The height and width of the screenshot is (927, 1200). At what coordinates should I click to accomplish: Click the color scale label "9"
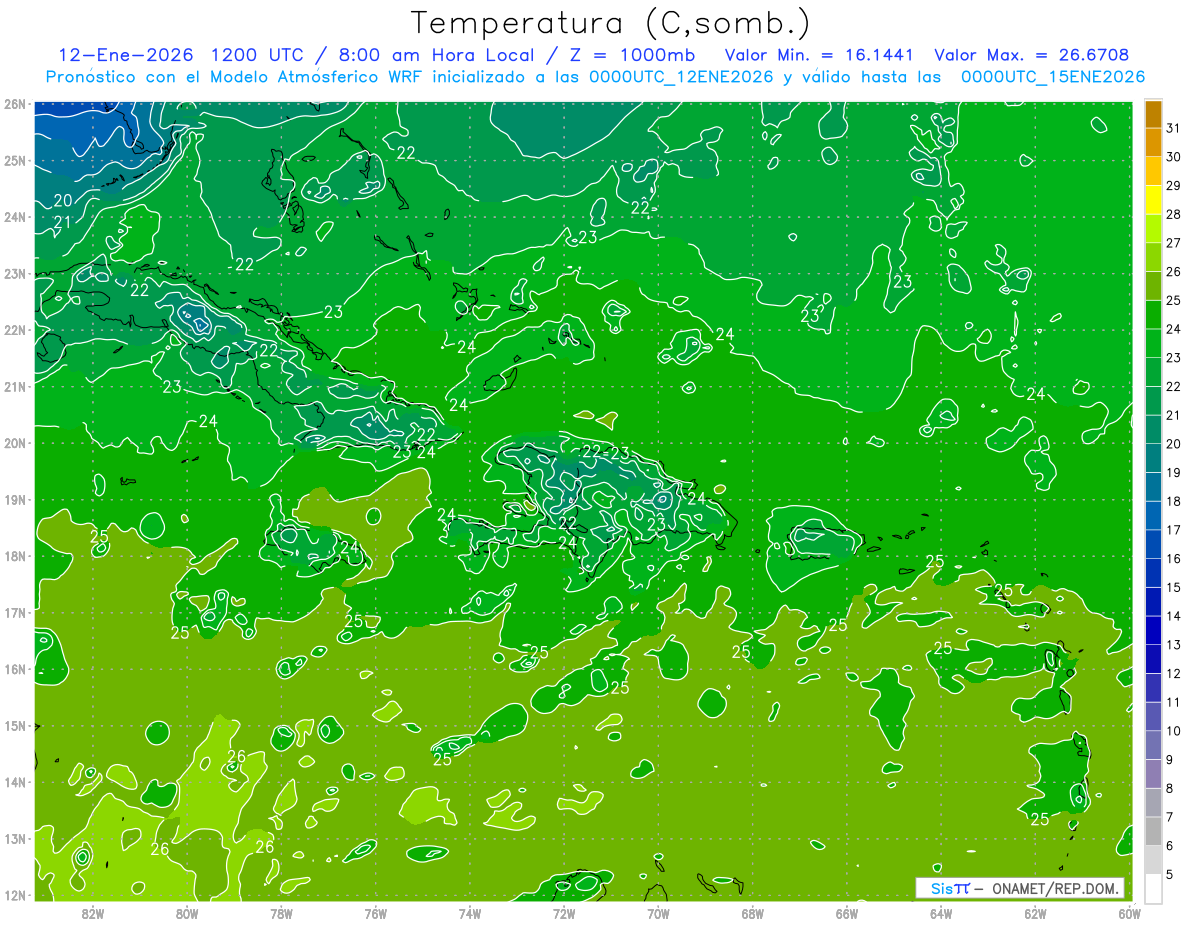(1169, 760)
